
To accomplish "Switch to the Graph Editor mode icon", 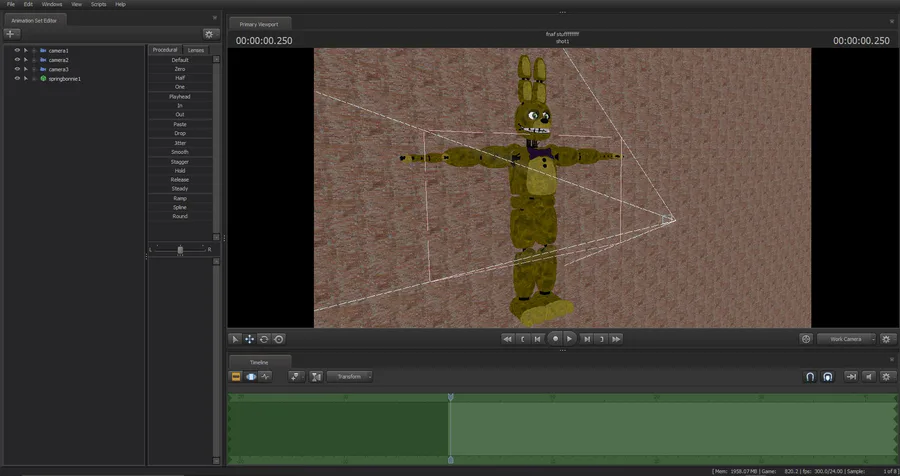I will [265, 377].
